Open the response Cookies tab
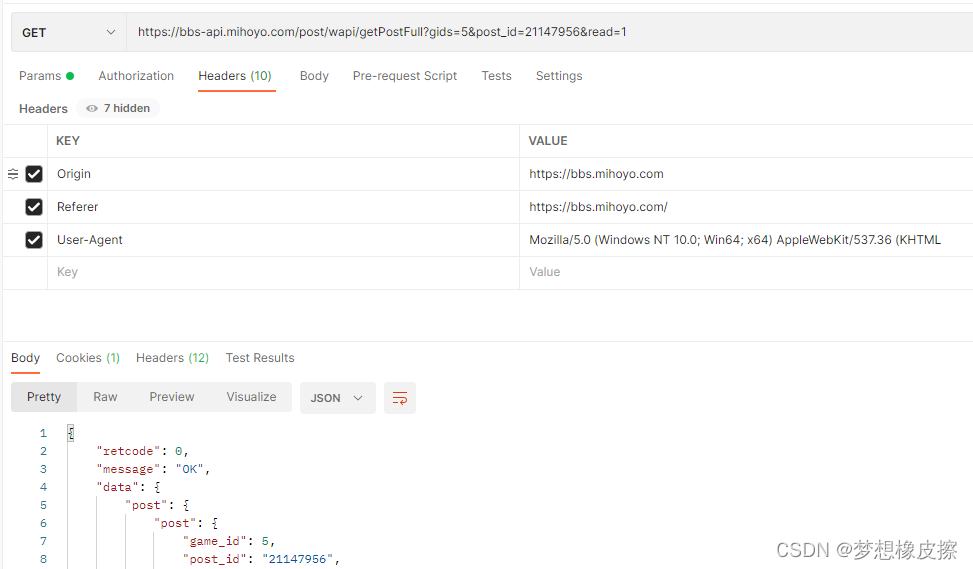 87,358
